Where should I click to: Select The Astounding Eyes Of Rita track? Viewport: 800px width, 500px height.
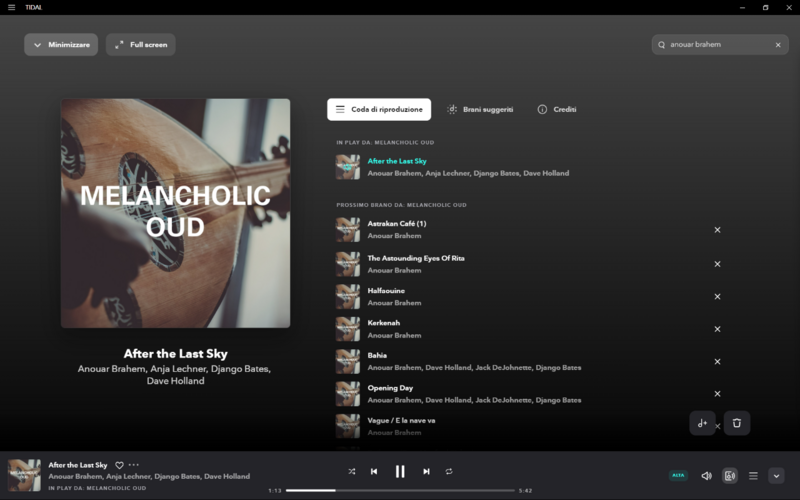[416, 258]
